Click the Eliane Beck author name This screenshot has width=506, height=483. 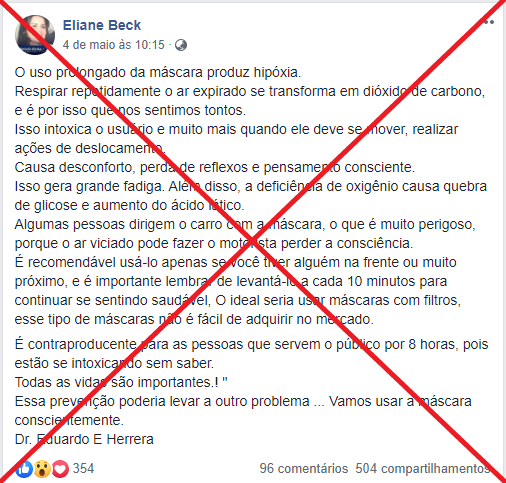pos(102,25)
